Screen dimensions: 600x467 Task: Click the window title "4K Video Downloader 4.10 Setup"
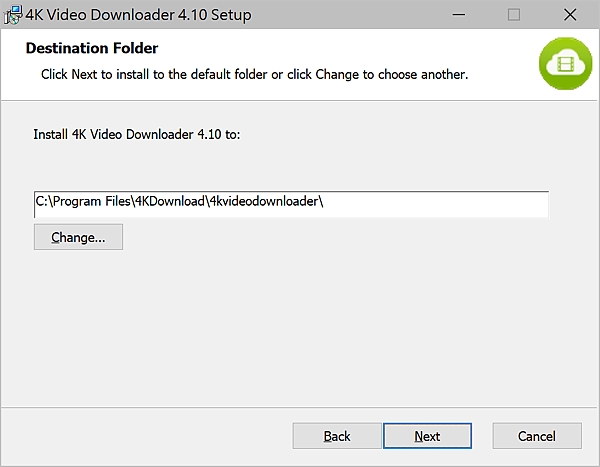[x=139, y=15]
